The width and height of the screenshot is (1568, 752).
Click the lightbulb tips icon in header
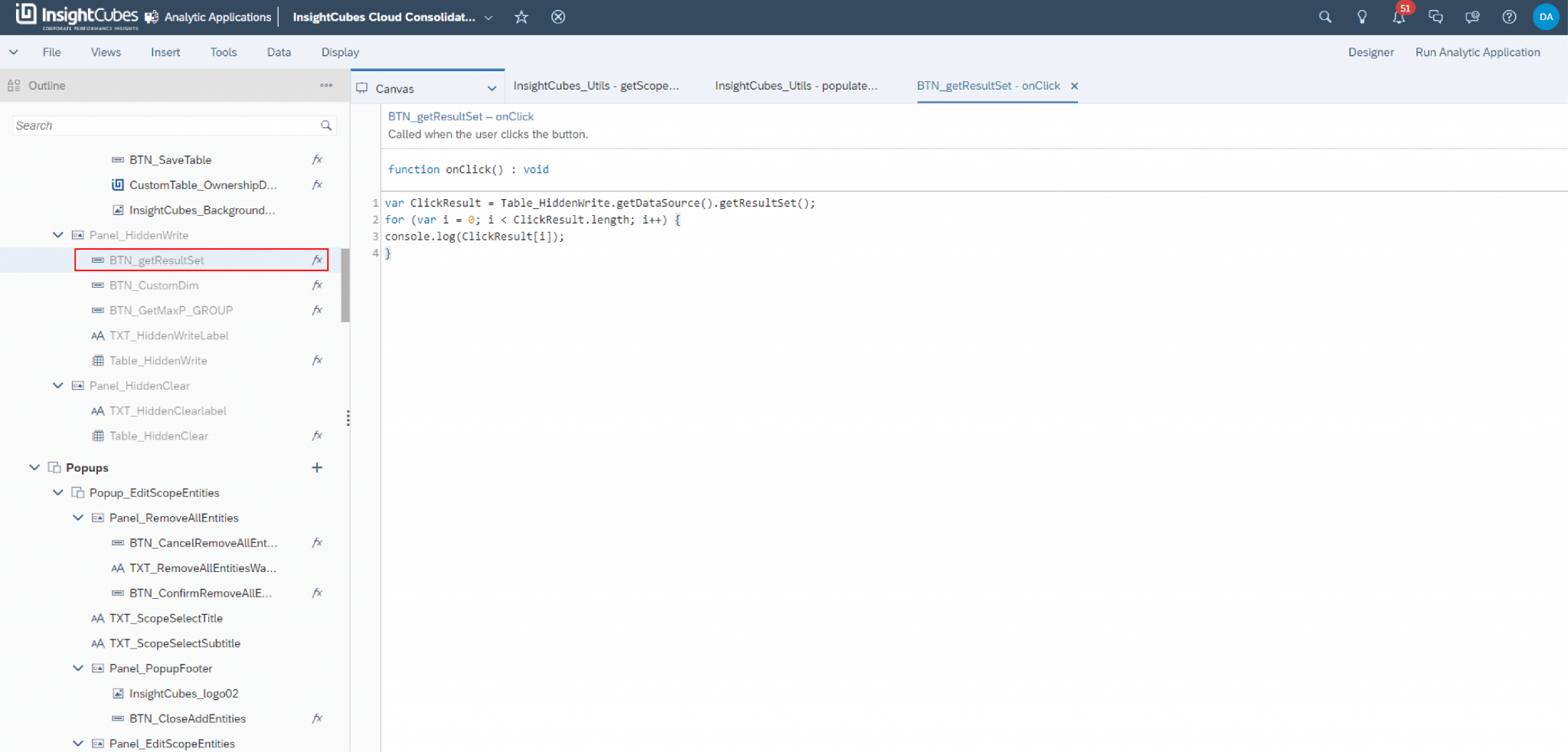[1362, 16]
